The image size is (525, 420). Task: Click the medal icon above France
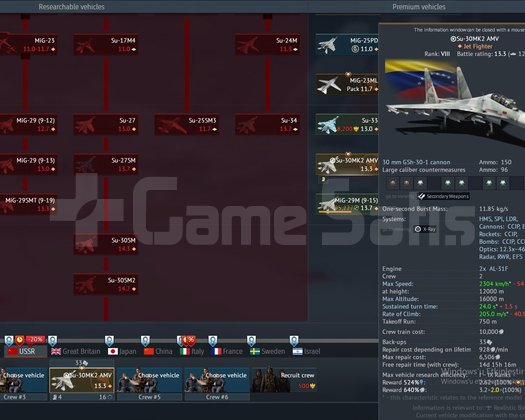click(x=213, y=341)
